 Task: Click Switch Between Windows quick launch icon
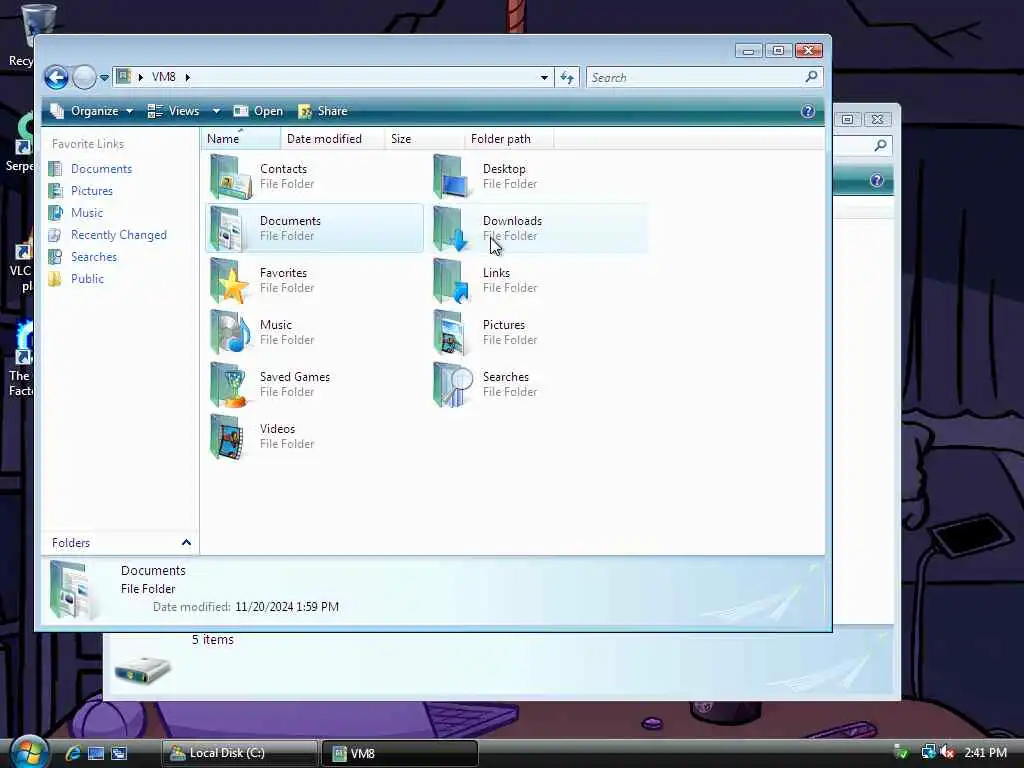click(119, 753)
